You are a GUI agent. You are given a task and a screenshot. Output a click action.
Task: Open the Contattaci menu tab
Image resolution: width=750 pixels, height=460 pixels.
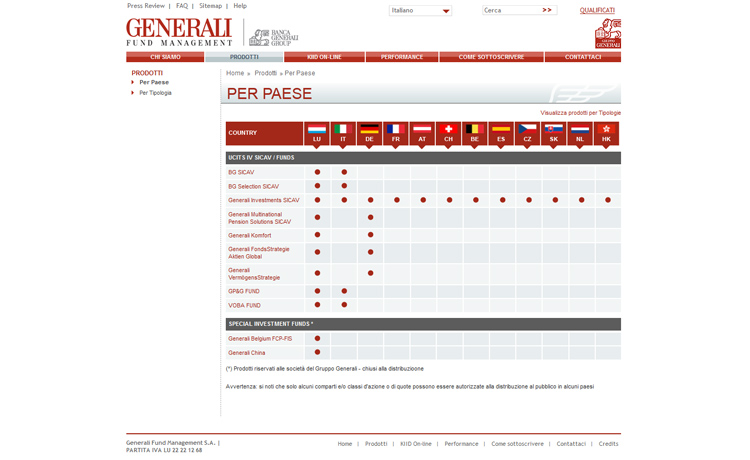click(583, 57)
